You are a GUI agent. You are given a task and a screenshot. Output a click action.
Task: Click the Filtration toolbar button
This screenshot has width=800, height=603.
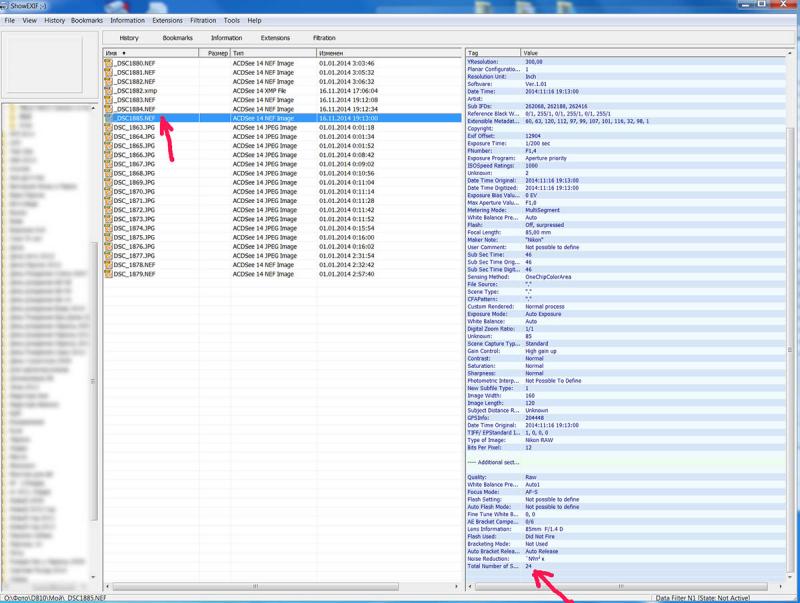click(x=324, y=38)
